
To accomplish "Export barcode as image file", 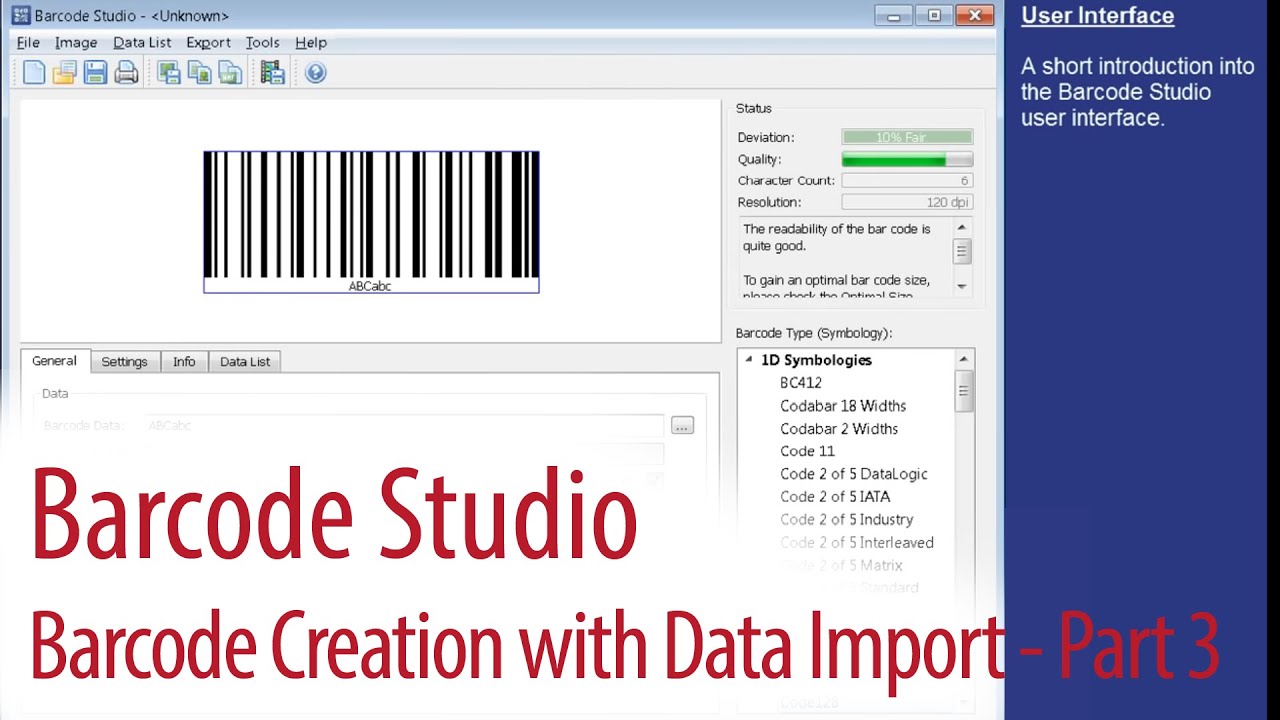I will coord(169,72).
